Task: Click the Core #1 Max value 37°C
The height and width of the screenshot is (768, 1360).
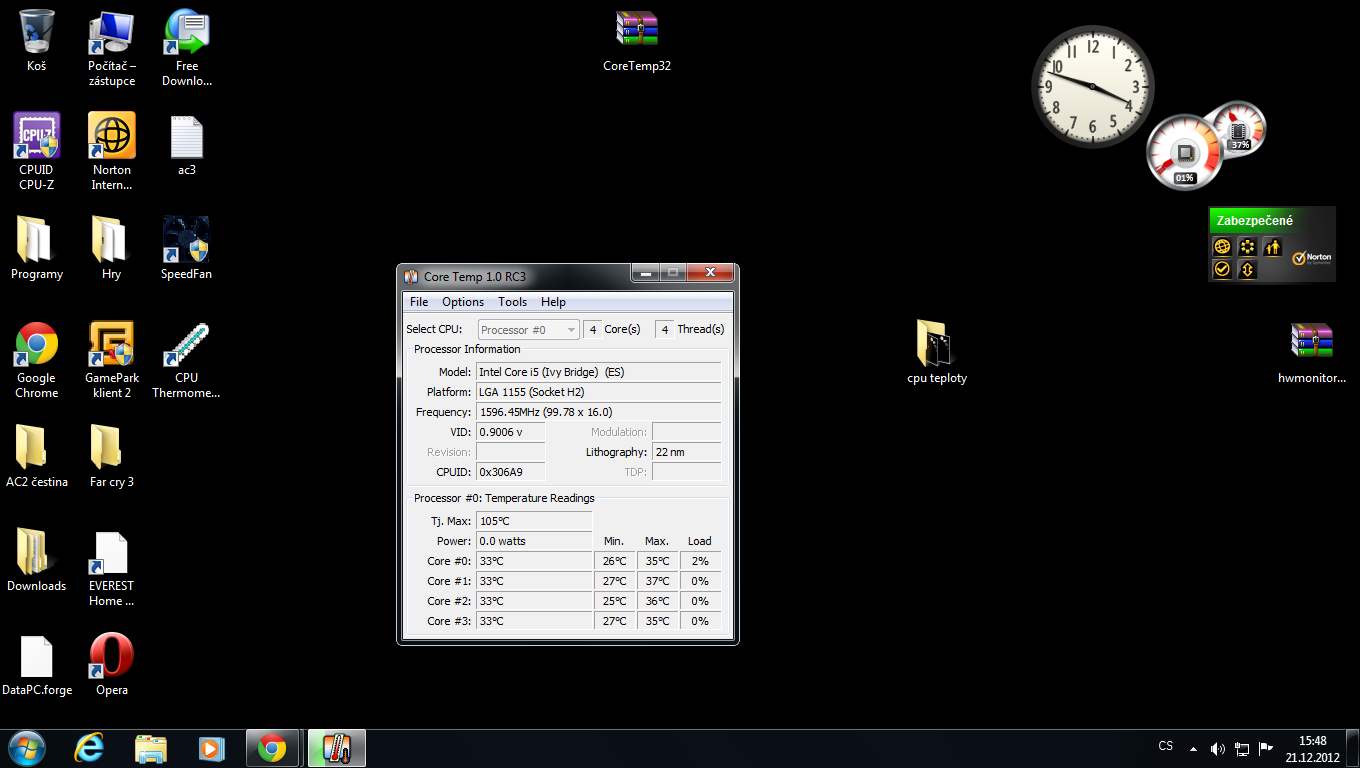Action: (x=657, y=581)
